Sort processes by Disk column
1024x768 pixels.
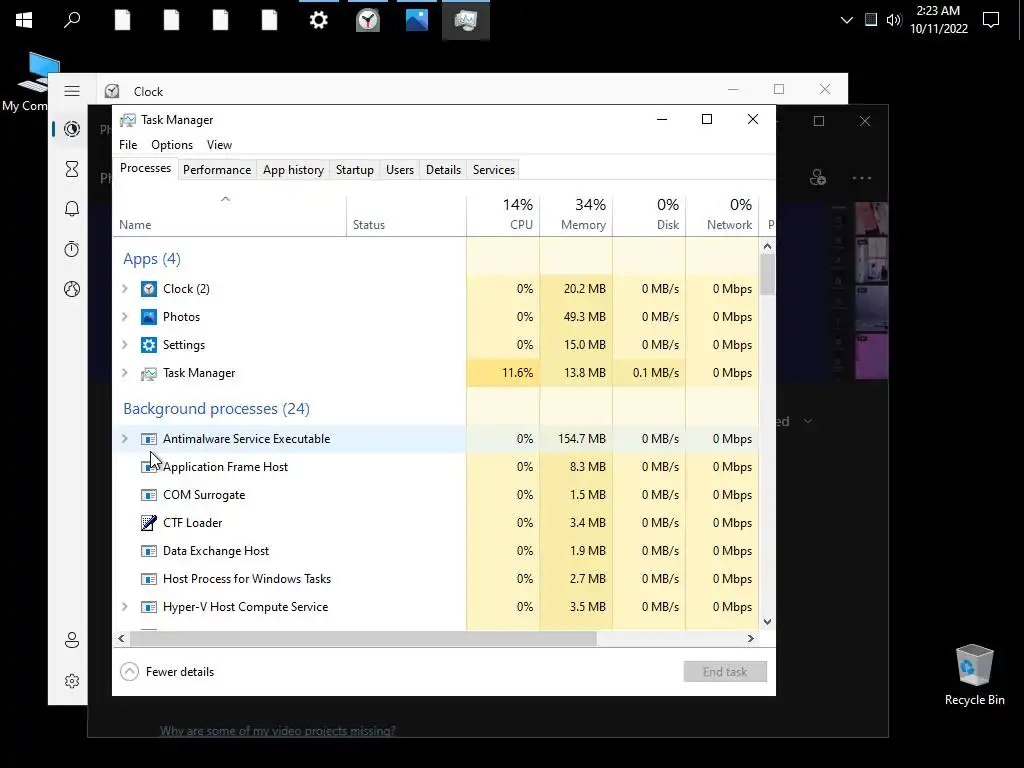click(649, 216)
